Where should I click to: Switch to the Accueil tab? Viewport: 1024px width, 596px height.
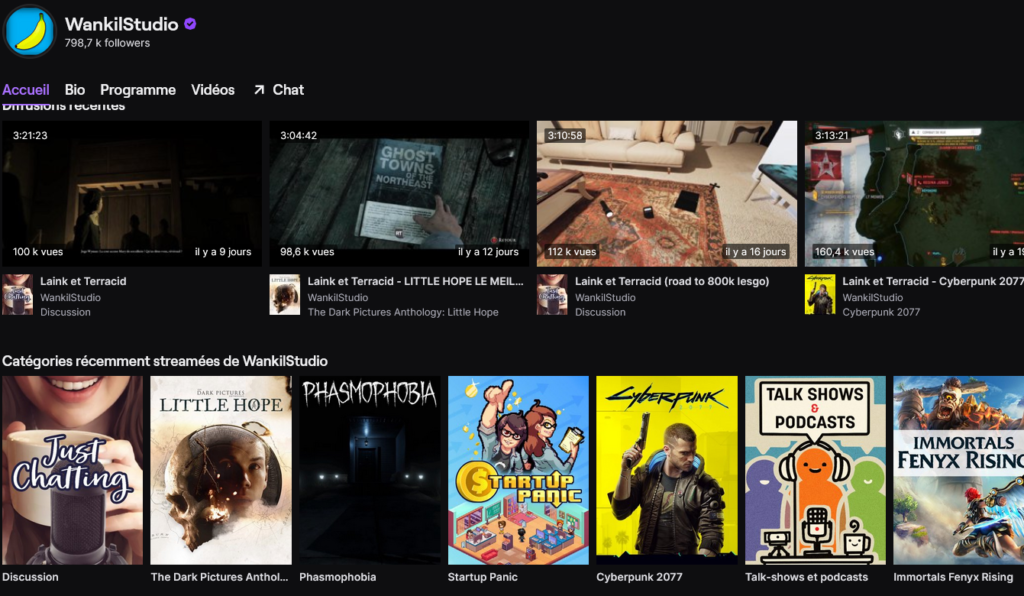click(x=25, y=90)
